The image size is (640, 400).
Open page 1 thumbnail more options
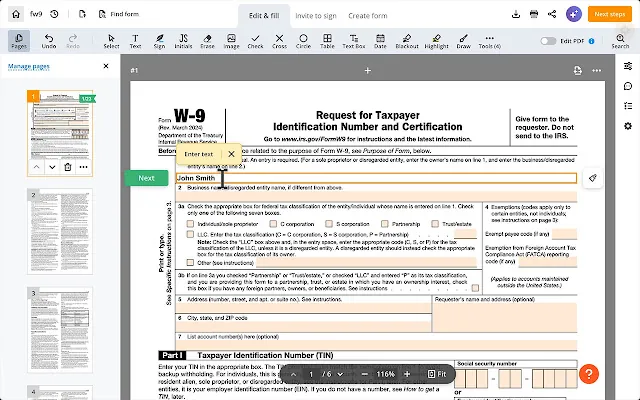pos(84,167)
